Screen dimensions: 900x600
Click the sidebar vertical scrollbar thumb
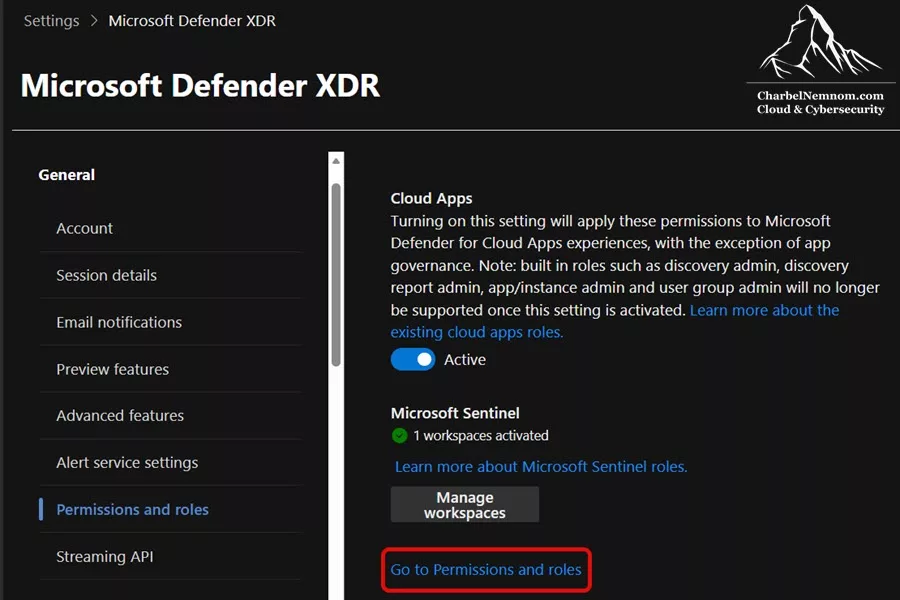click(x=336, y=274)
